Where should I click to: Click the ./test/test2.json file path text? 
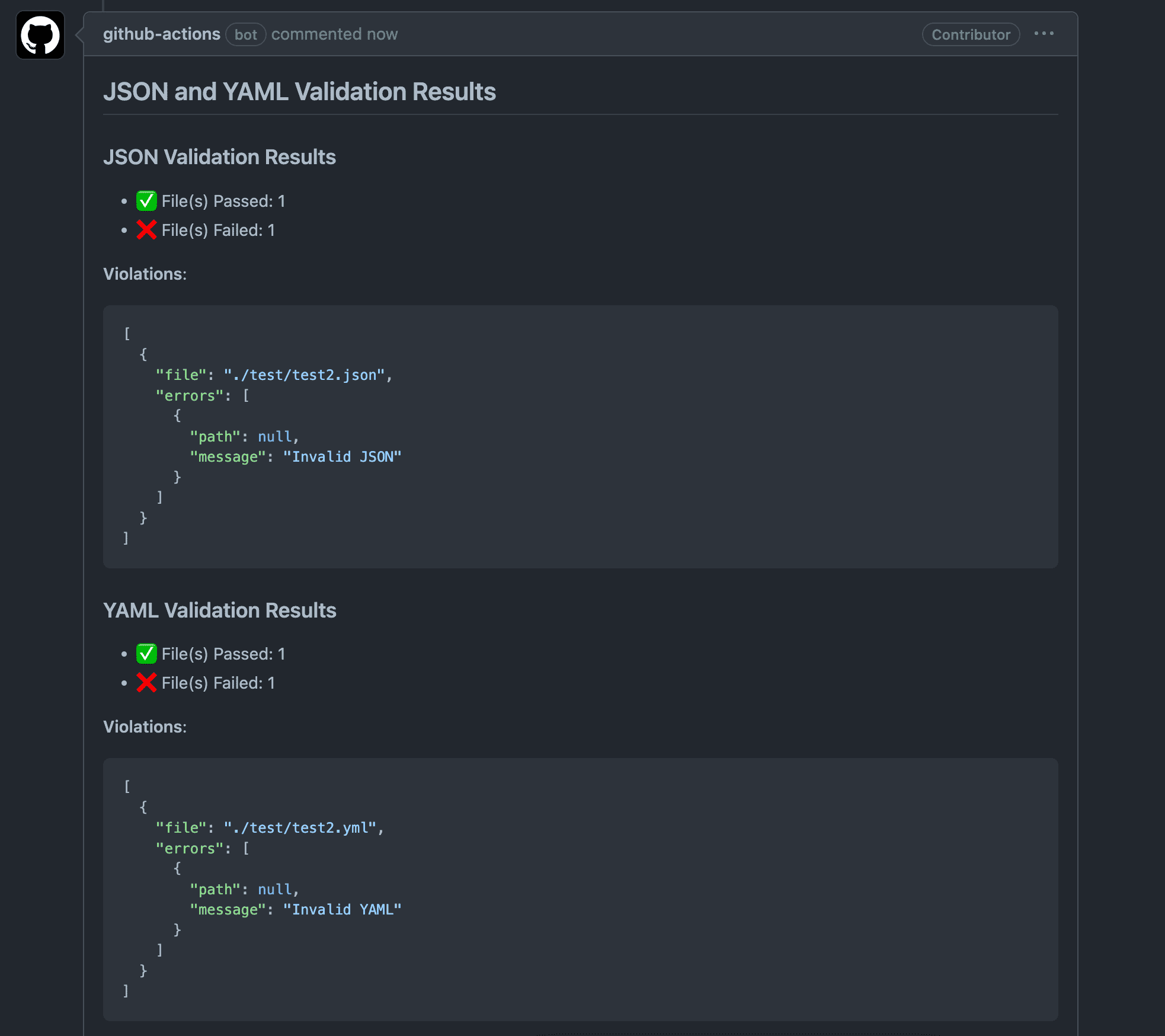point(305,375)
